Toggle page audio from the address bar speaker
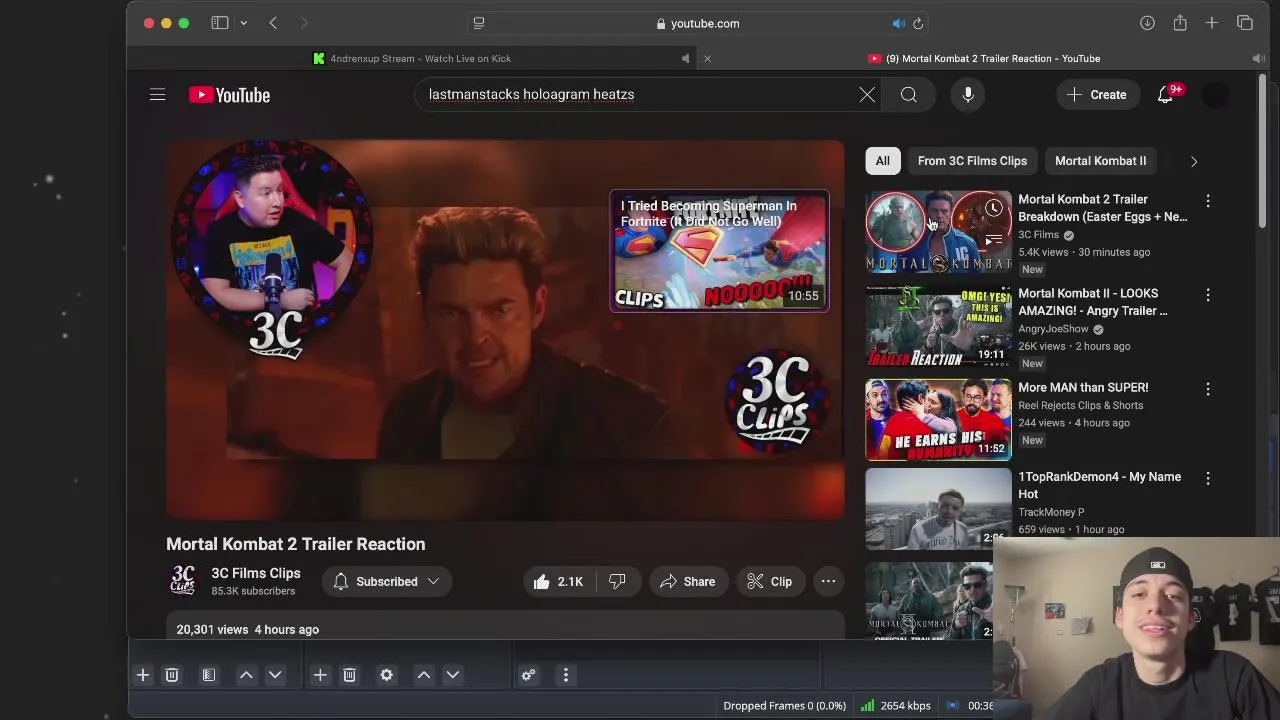The height and width of the screenshot is (720, 1280). pyautogui.click(x=898, y=24)
